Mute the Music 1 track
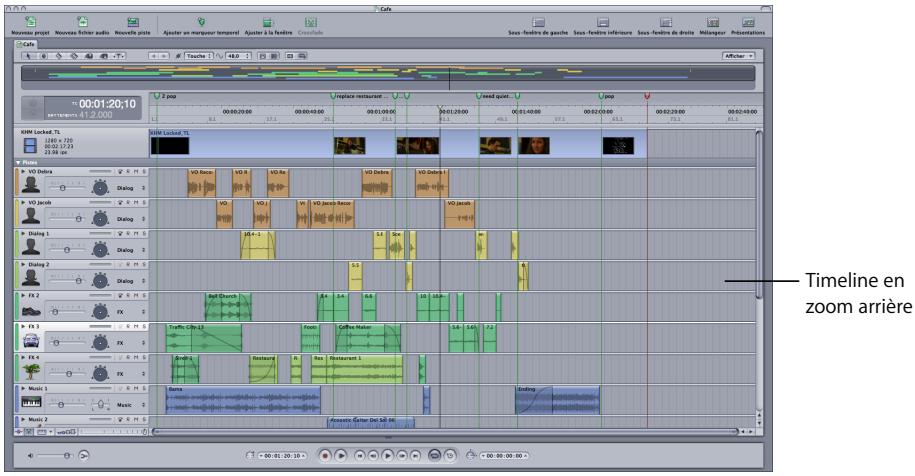This screenshot has width=915, height=476. [x=136, y=388]
